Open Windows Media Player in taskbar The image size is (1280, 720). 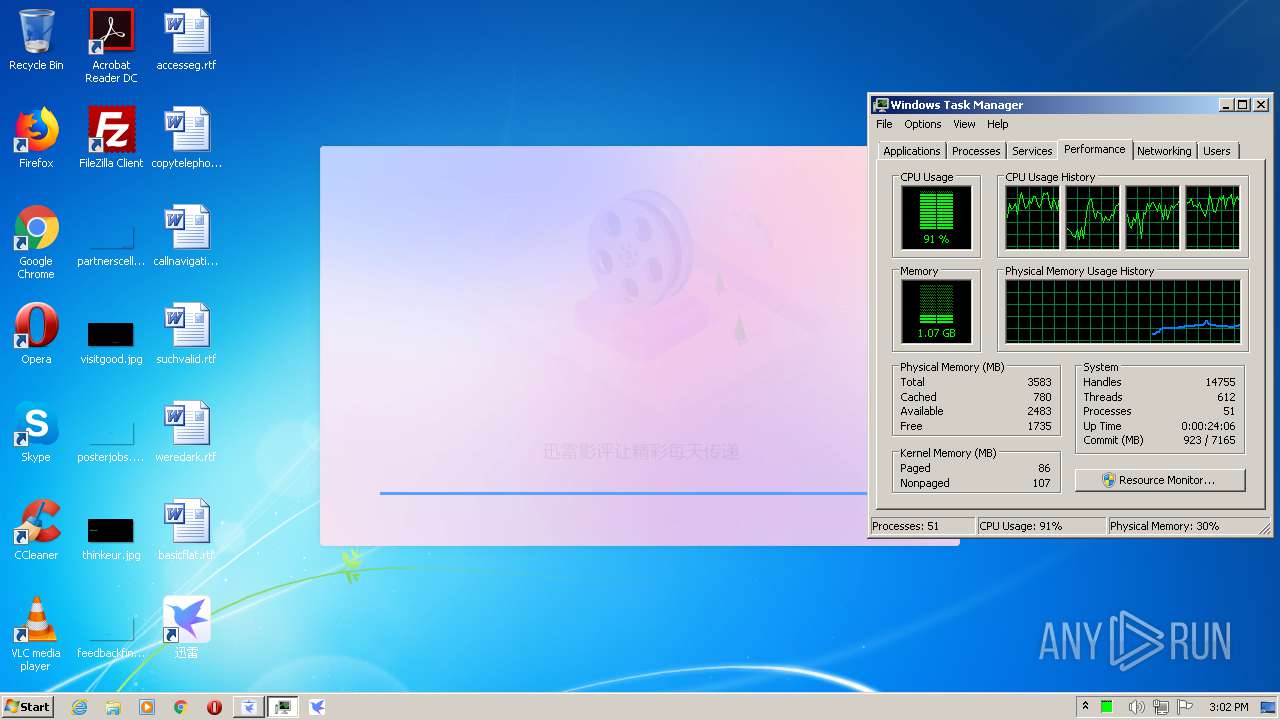tap(147, 707)
